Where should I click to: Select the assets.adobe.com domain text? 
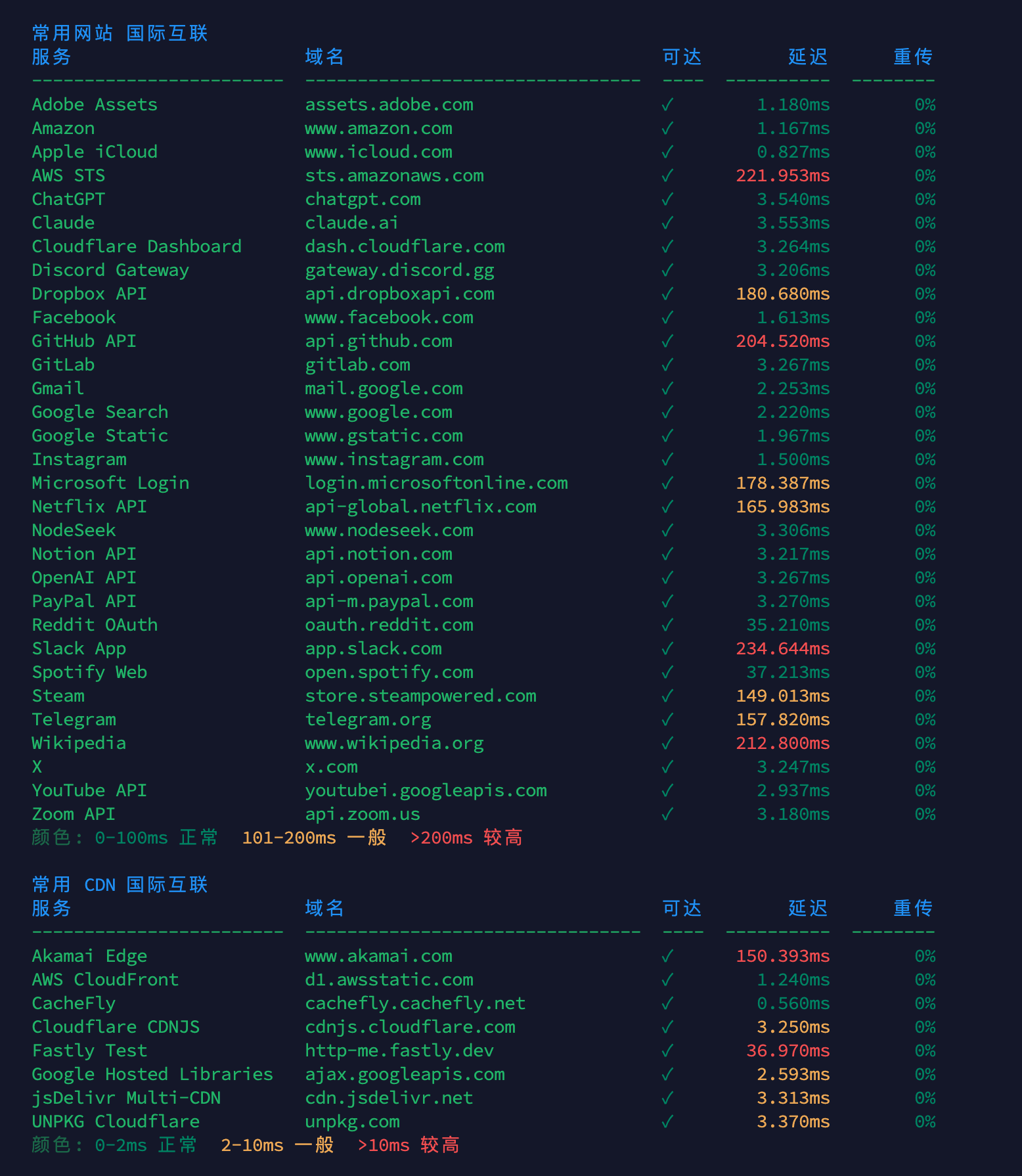tap(389, 104)
